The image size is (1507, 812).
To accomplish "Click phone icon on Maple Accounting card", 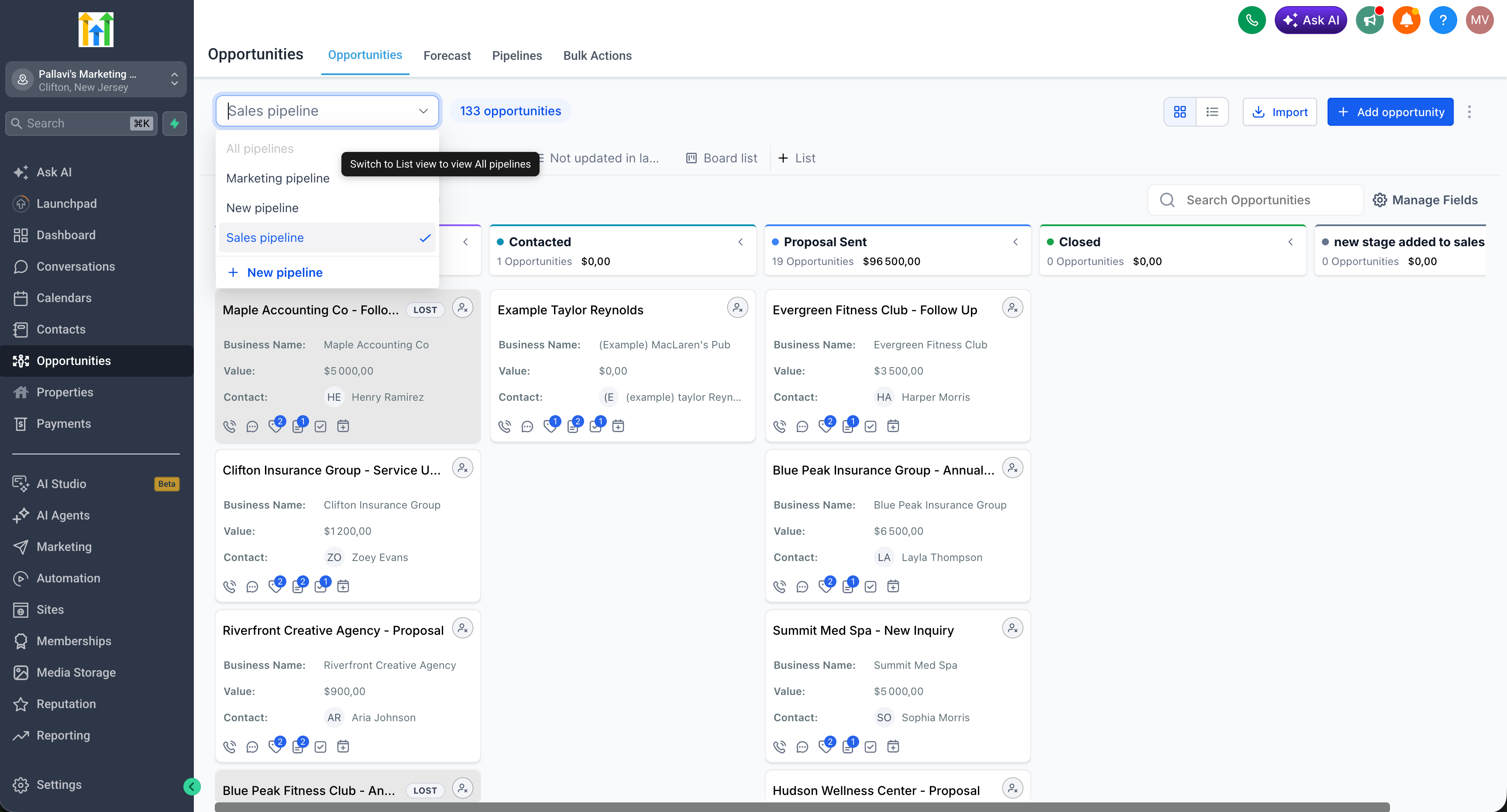I will tap(229, 427).
